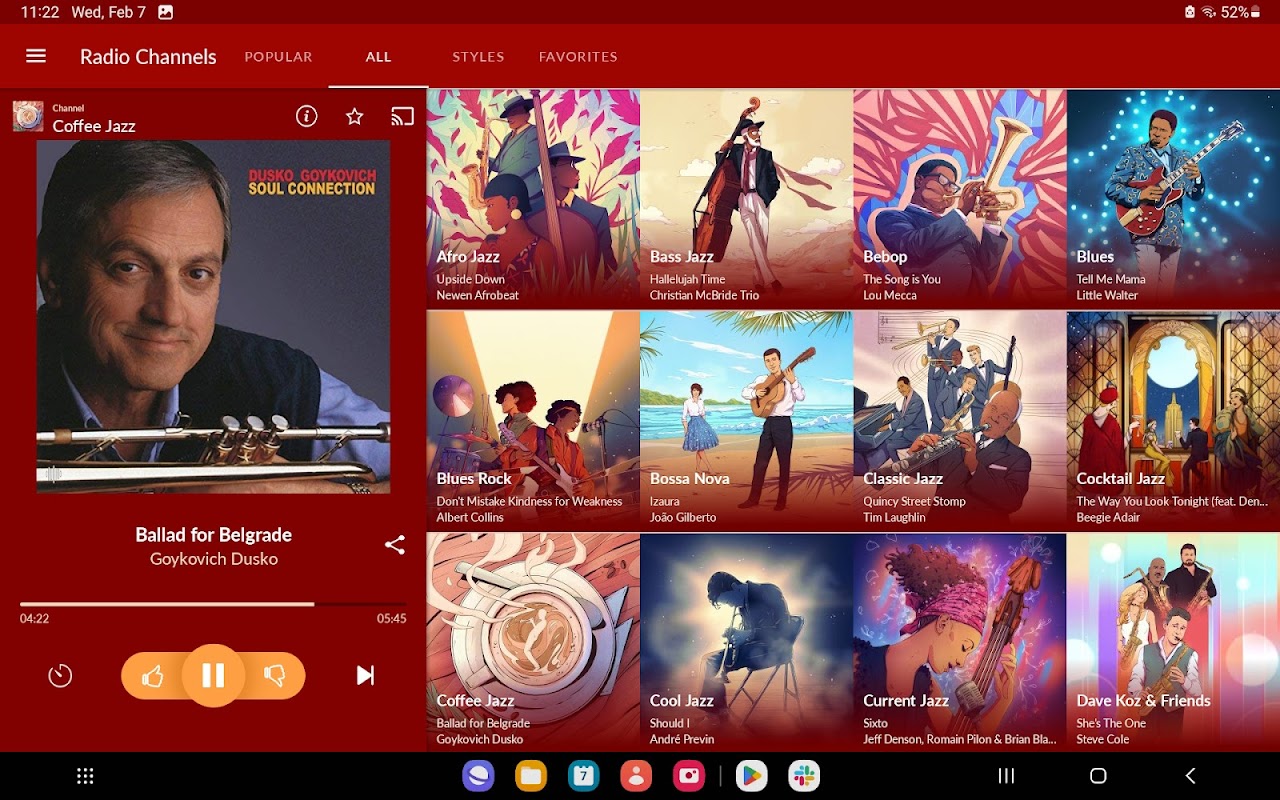Viewport: 1280px width, 800px height.
Task: Pause the playing track
Action: (213, 676)
